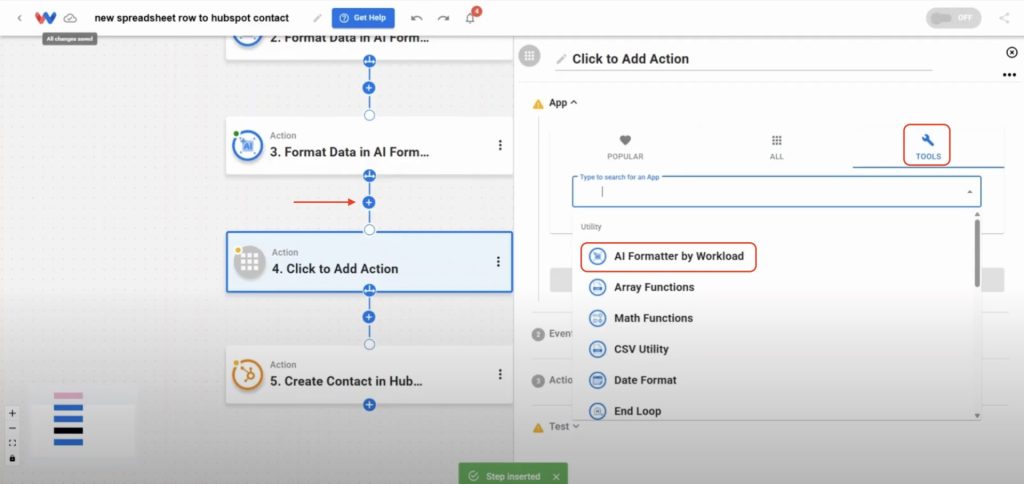Click the Date Format icon

[x=597, y=380]
